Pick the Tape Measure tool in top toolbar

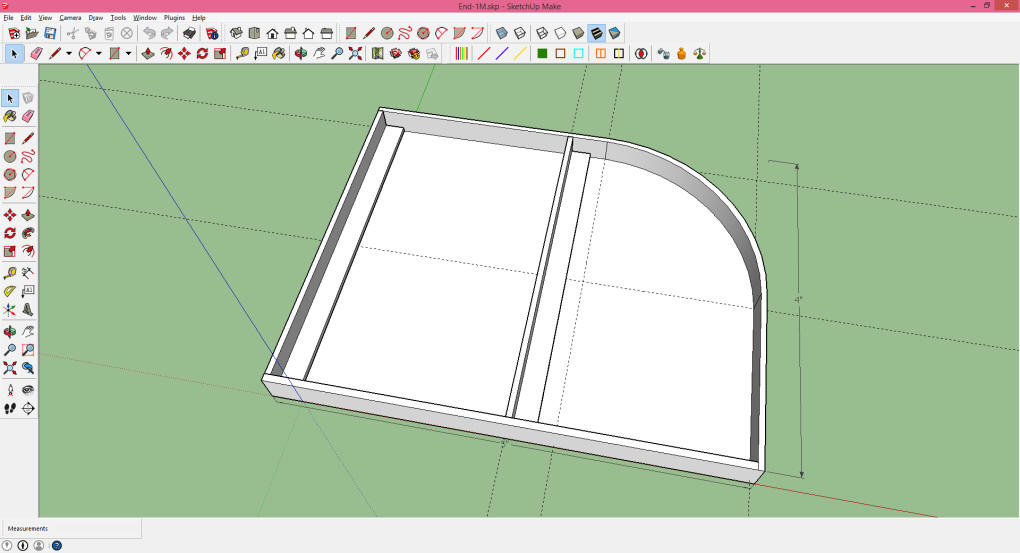242,53
